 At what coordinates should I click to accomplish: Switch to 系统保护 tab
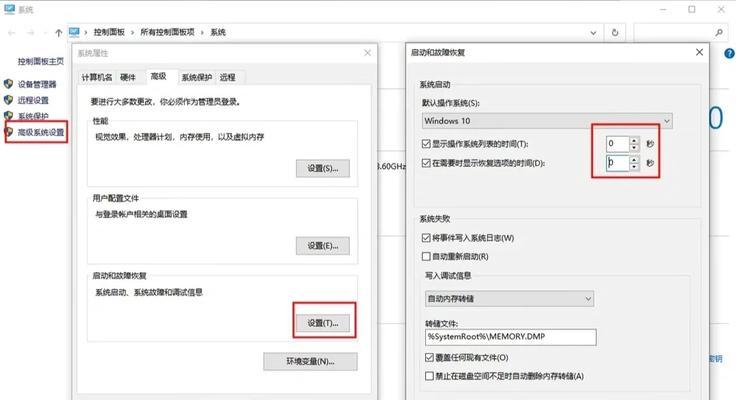pyautogui.click(x=197, y=77)
